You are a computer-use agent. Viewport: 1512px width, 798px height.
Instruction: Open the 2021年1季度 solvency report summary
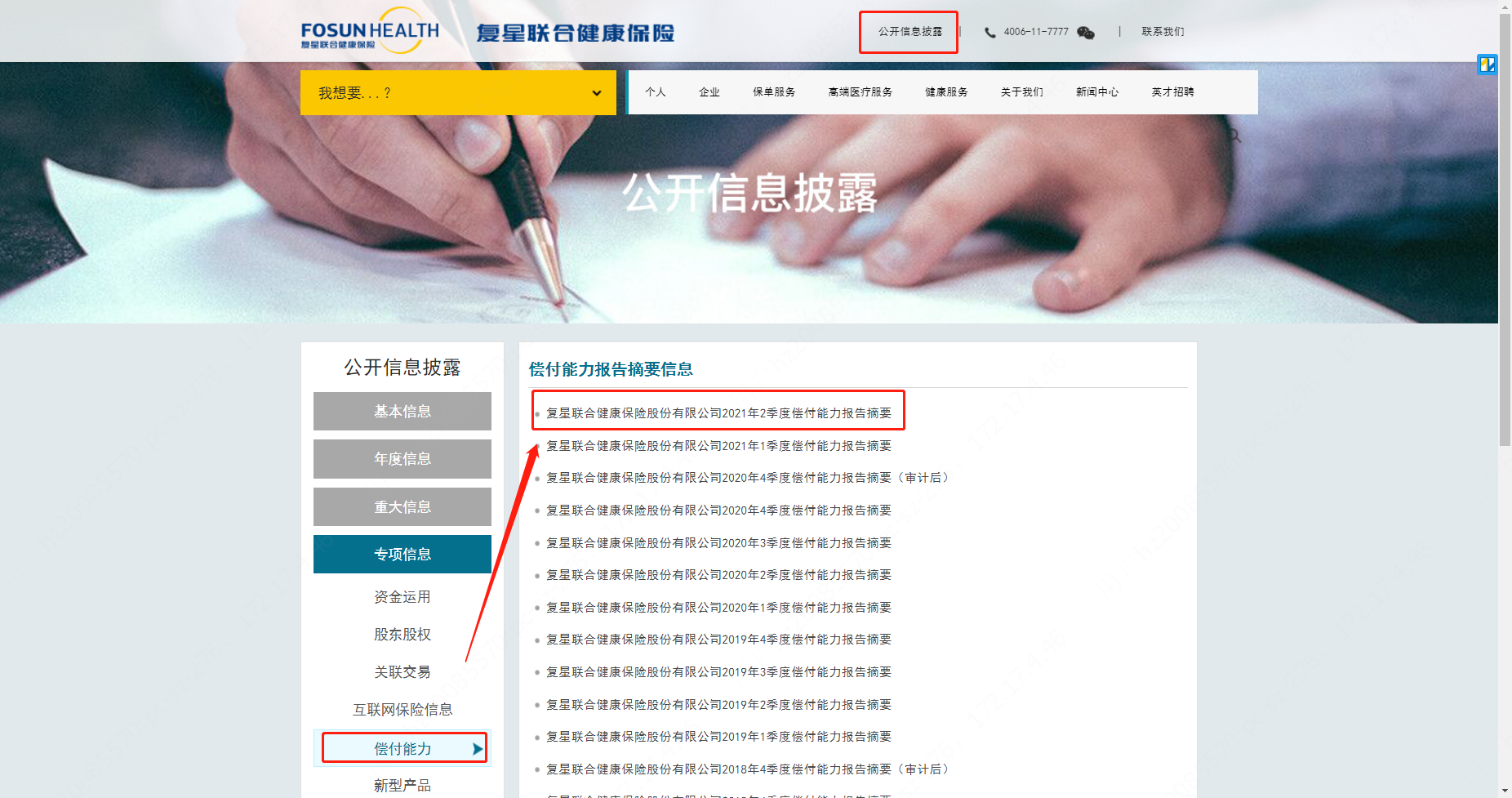pos(718,446)
